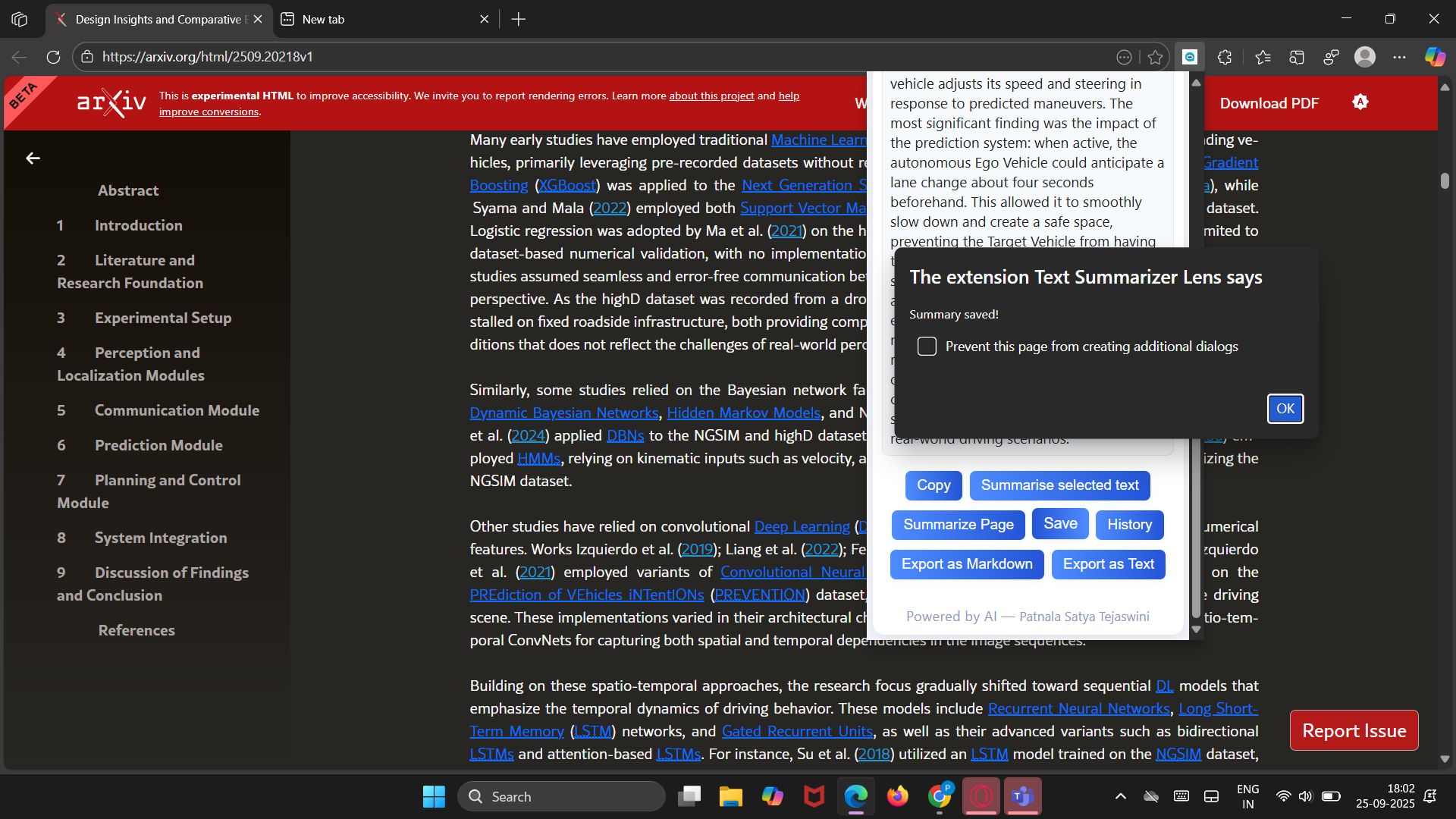1456x819 pixels.
Task: Click the Text Summarizer Lens extension icon
Action: (x=1190, y=57)
